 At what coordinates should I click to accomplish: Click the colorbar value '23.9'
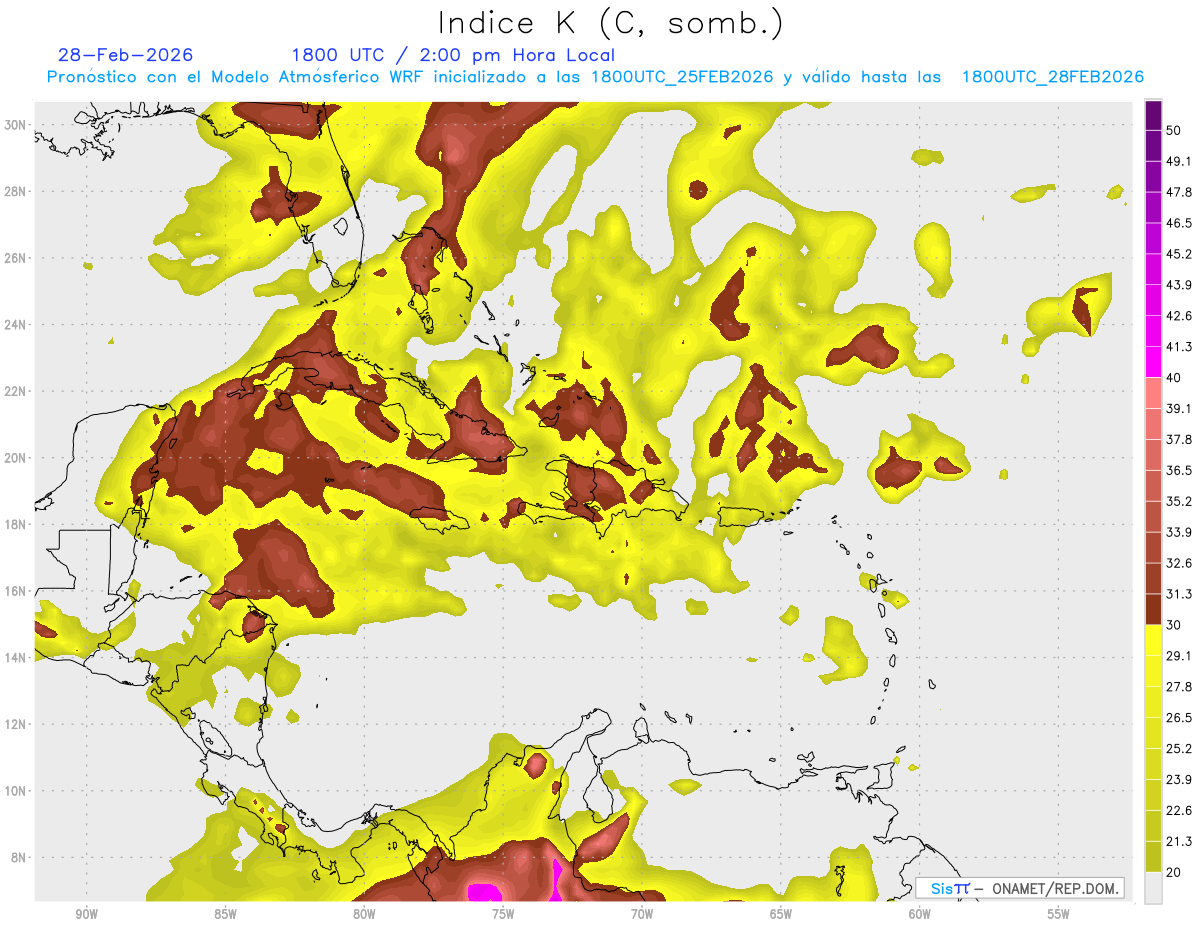coord(1179,779)
